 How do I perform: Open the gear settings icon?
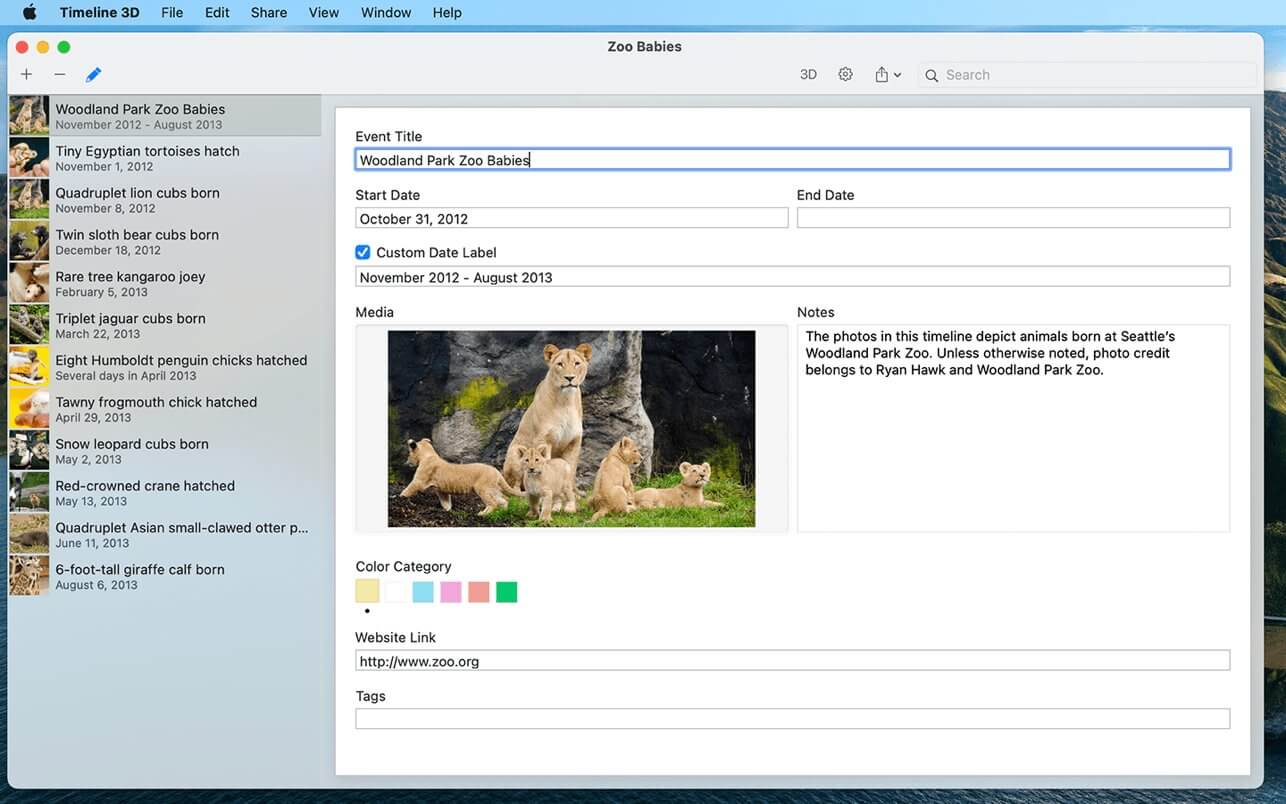coord(845,75)
